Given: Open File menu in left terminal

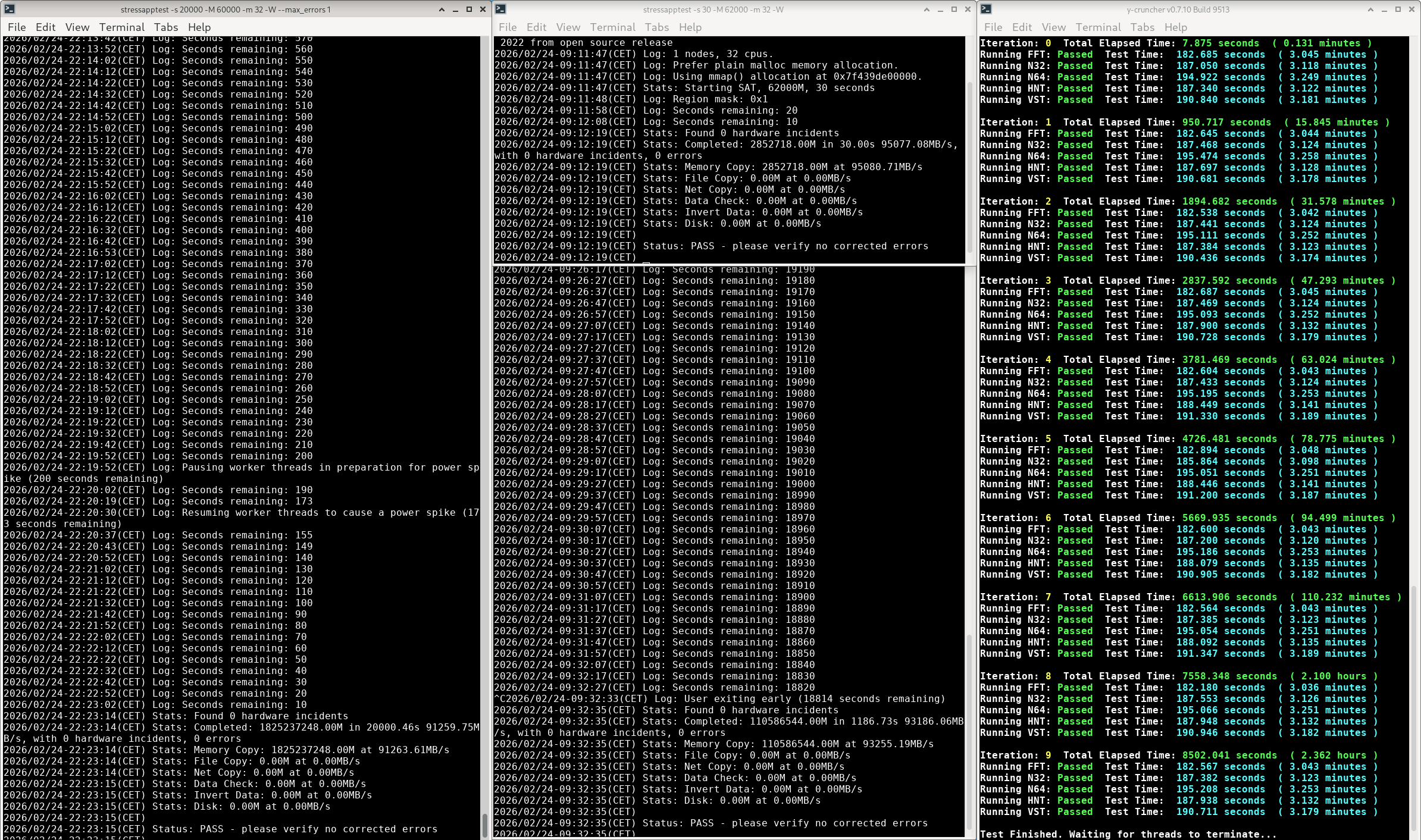Looking at the screenshot, I should (x=17, y=27).
